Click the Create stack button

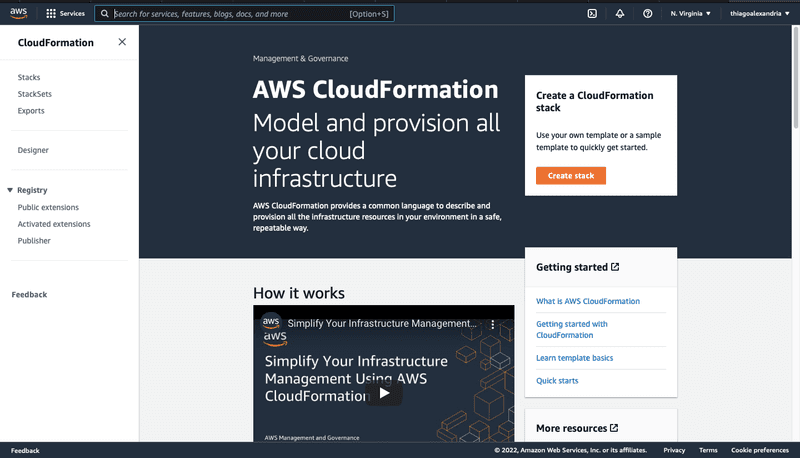click(571, 175)
